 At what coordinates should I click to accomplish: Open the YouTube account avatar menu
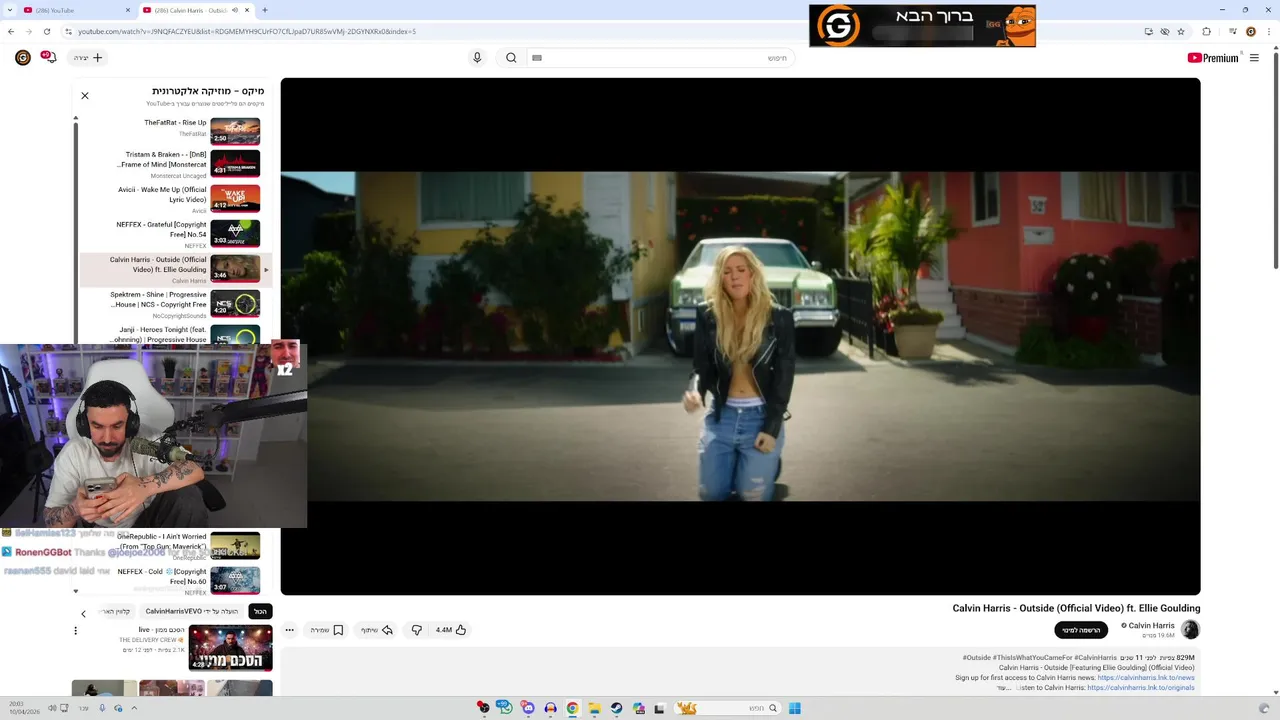coord(23,58)
